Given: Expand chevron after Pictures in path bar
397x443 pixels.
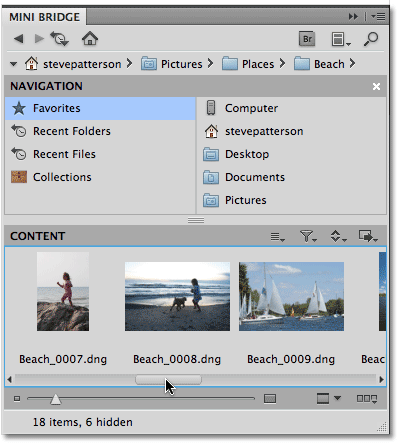Looking at the screenshot, I should 210,63.
